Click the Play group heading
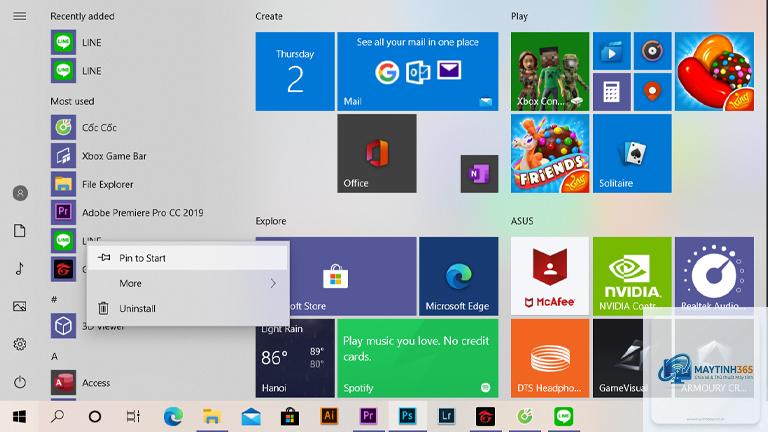768x432 pixels. (x=519, y=16)
